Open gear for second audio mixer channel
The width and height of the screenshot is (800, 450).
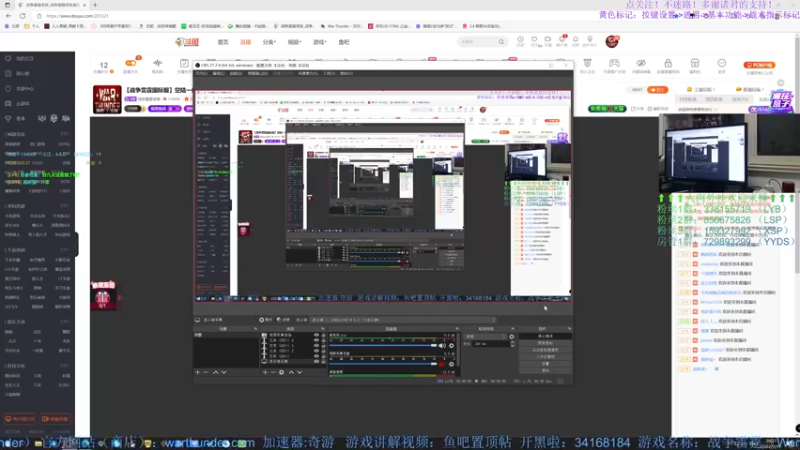tap(452, 364)
